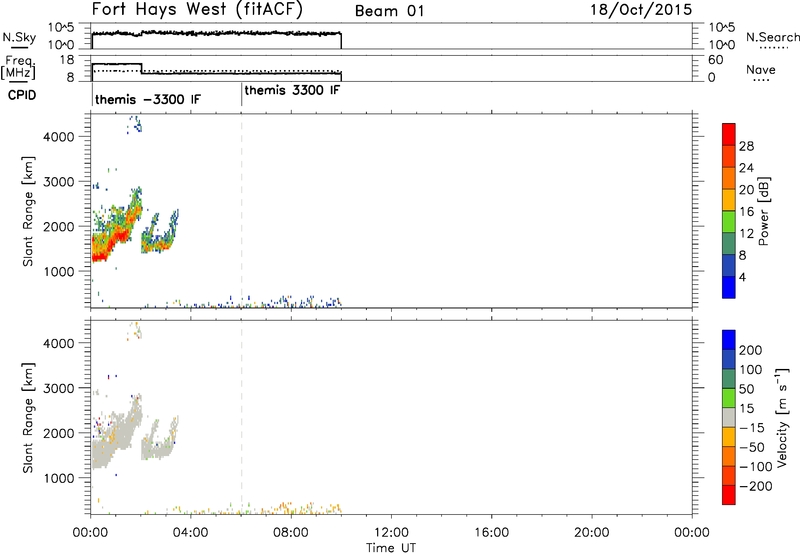Click the frequency step-down in the Freq. trace
800x554 pixels.
coord(141,68)
